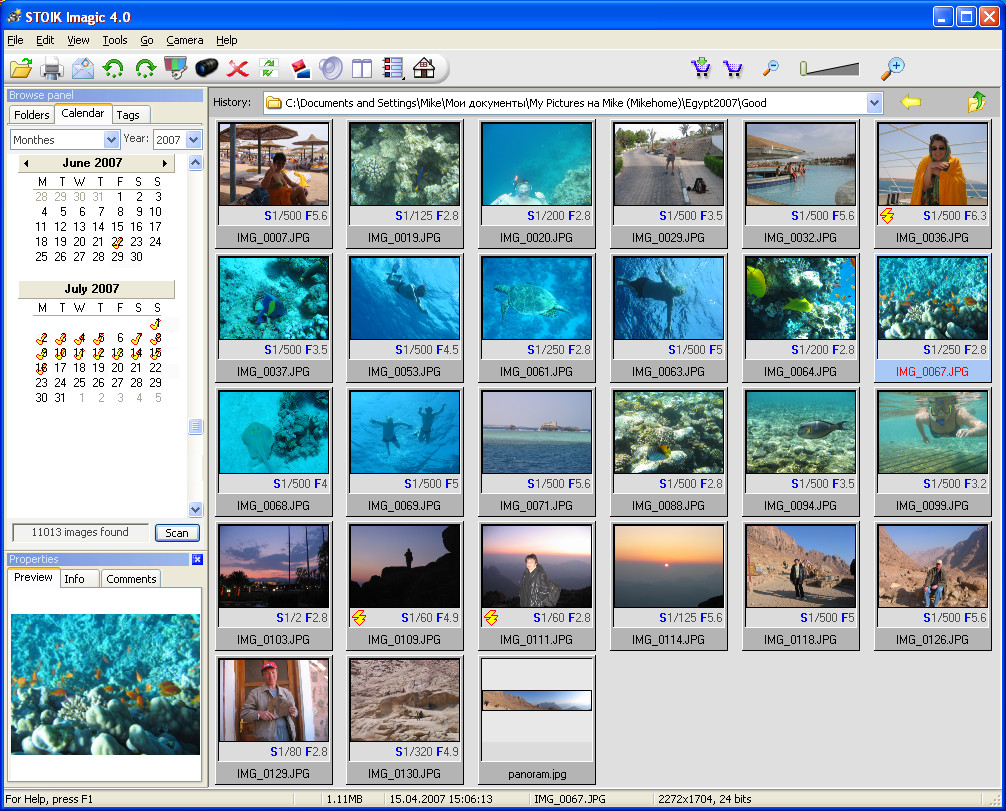Expand the History path dropdown
The image size is (1006, 811).
(874, 103)
